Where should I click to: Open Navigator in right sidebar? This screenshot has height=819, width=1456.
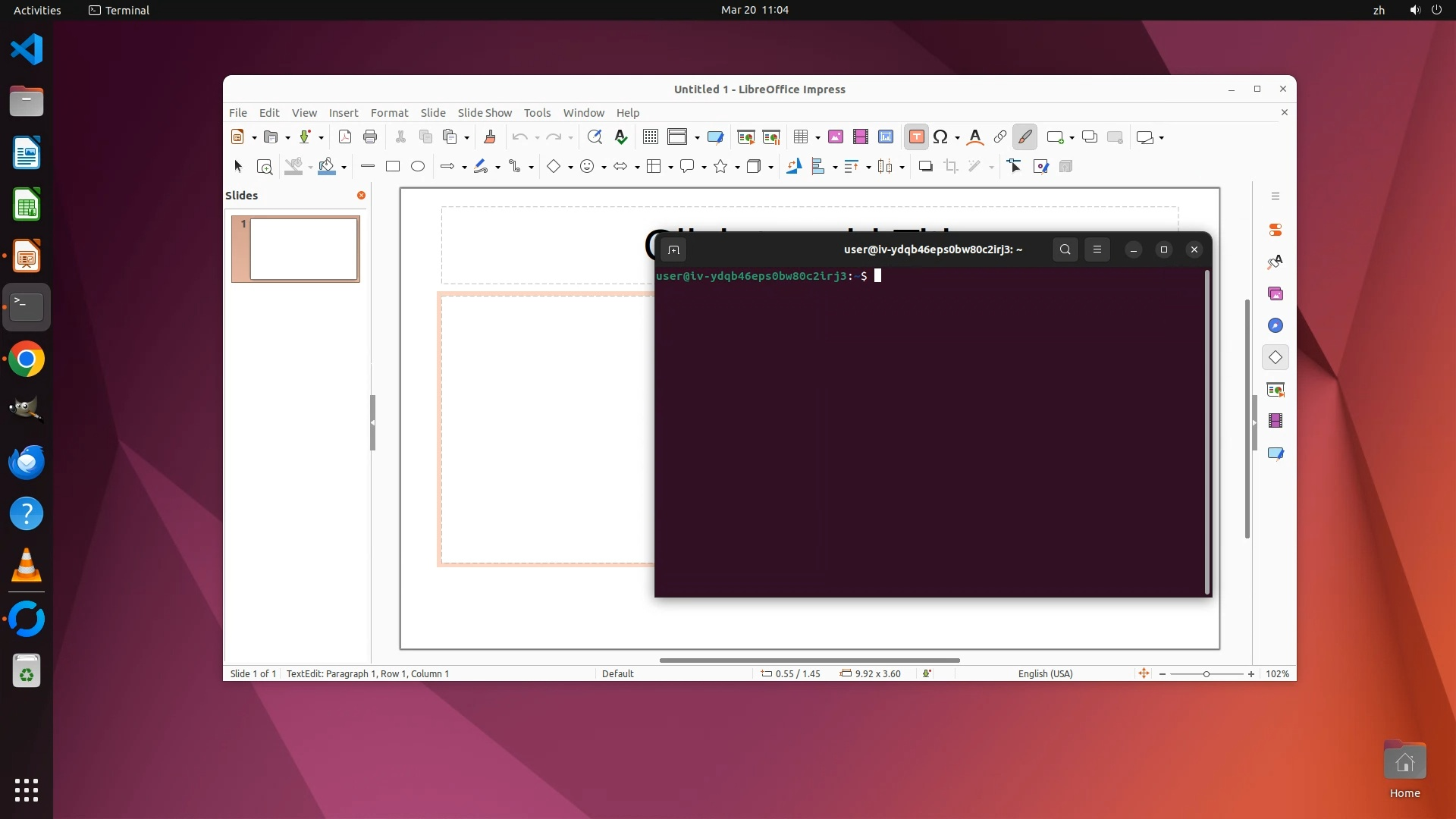tap(1276, 325)
